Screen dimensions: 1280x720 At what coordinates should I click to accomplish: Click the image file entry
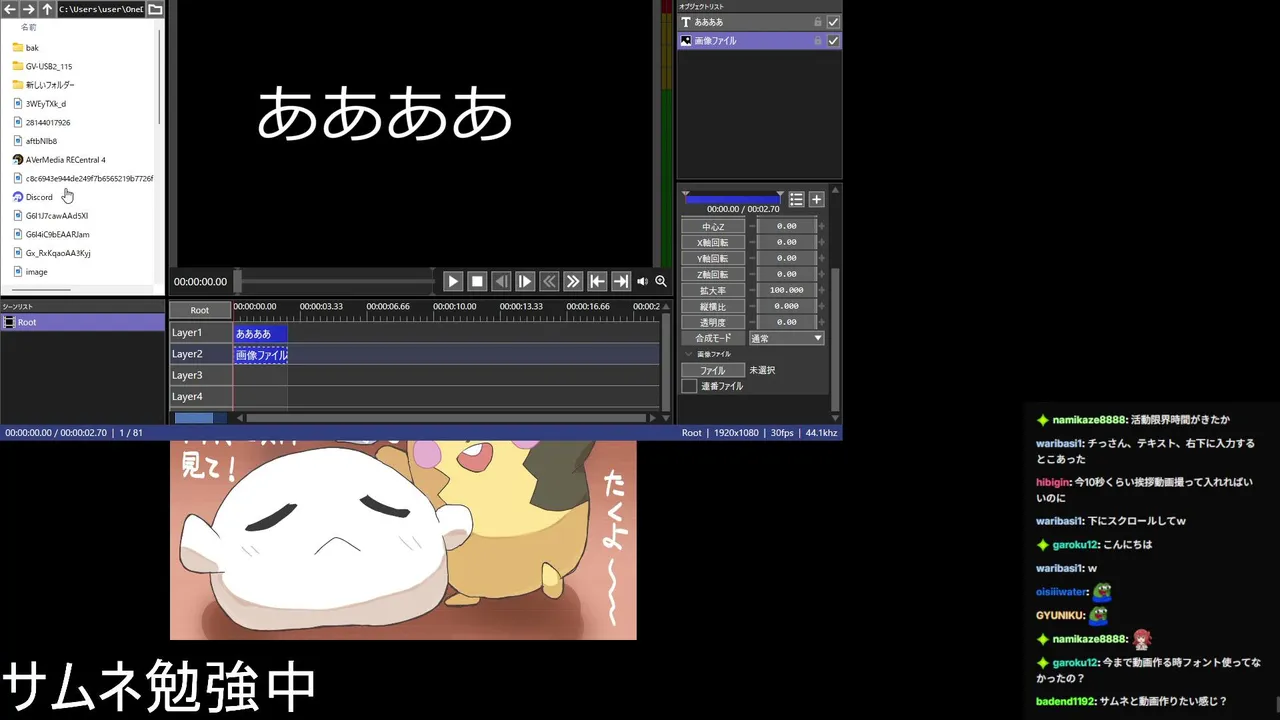30,272
